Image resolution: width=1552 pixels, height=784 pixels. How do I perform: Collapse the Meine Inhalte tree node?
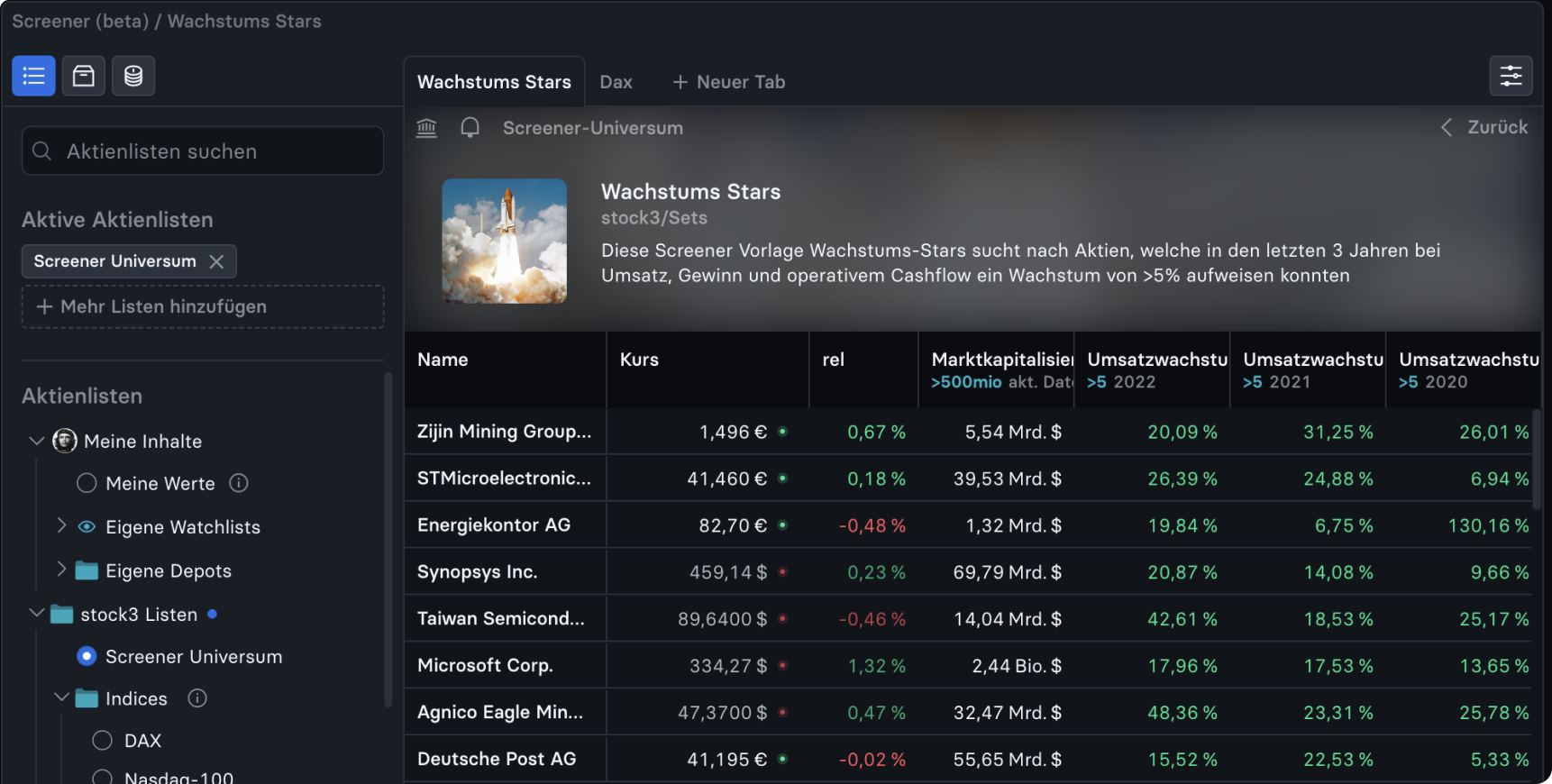[37, 441]
